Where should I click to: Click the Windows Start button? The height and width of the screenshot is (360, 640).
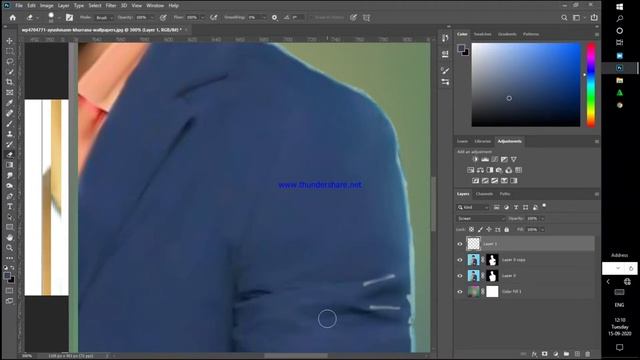(620, 7)
